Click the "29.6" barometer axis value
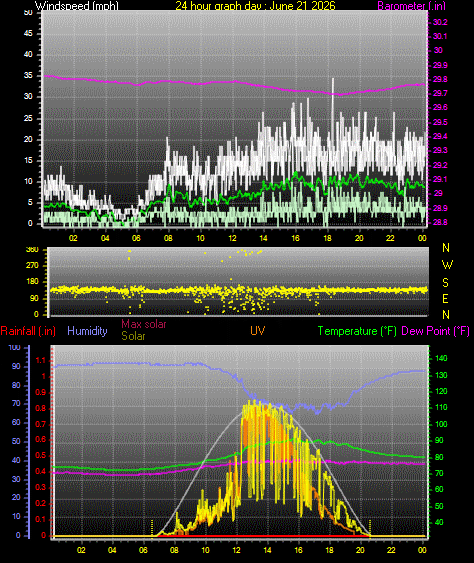The height and width of the screenshot is (563, 474). 440,107
